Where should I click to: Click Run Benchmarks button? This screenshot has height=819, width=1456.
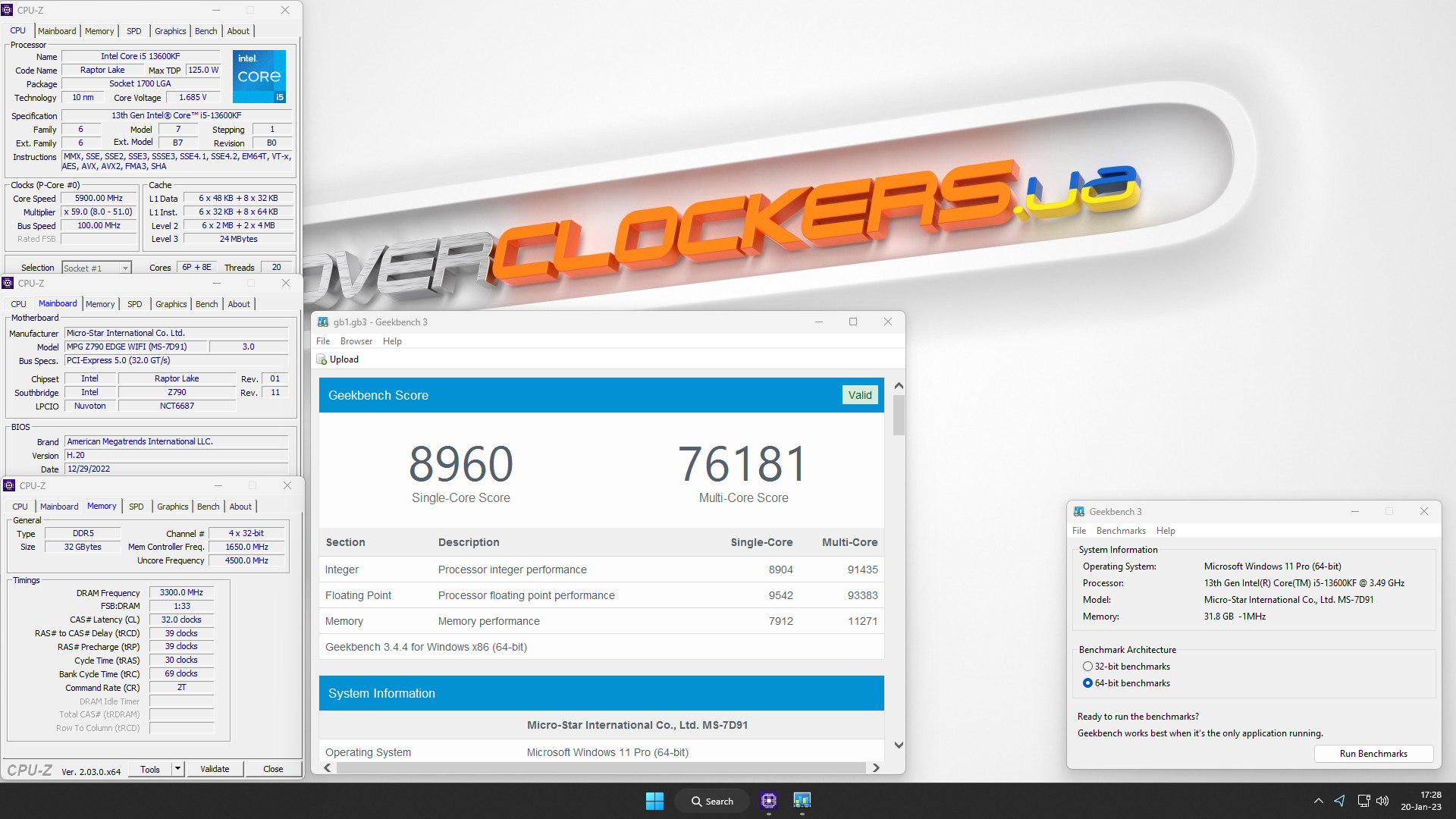[x=1373, y=754]
